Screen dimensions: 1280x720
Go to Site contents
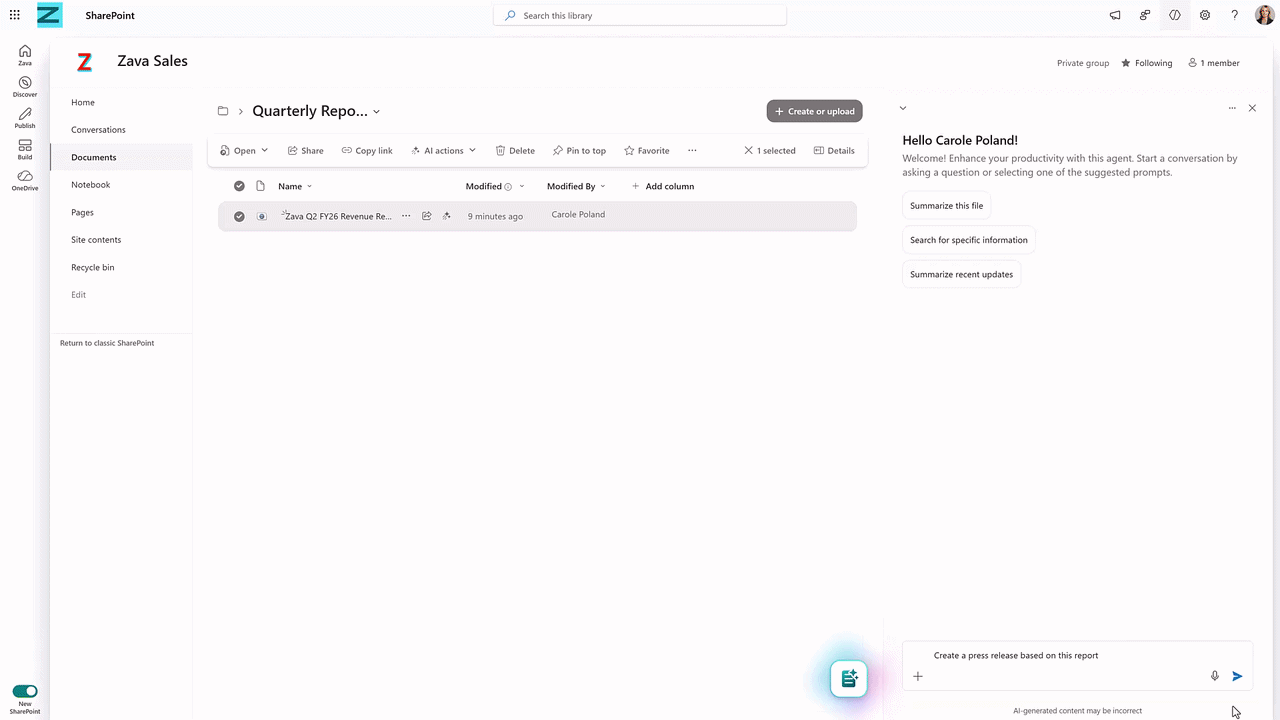tap(96, 239)
